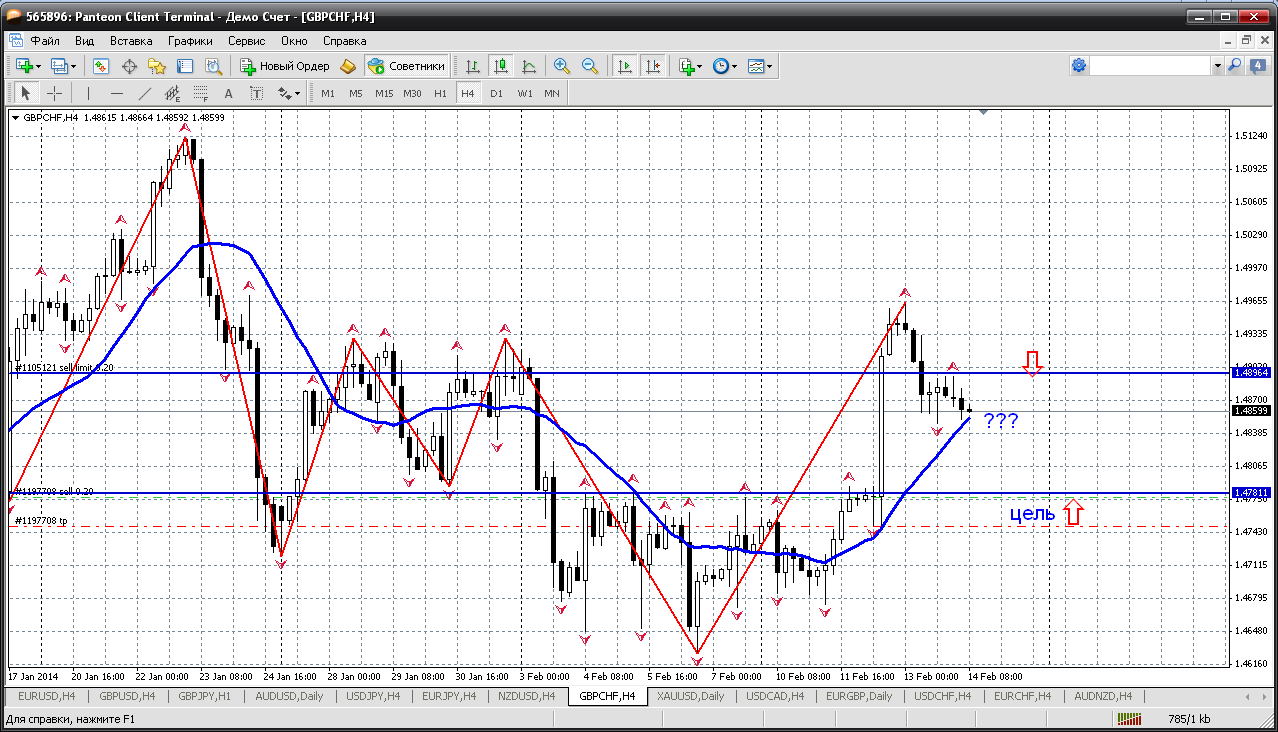Expand the new chart dropdown arrow
This screenshot has width=1278, height=732.
click(x=38, y=66)
